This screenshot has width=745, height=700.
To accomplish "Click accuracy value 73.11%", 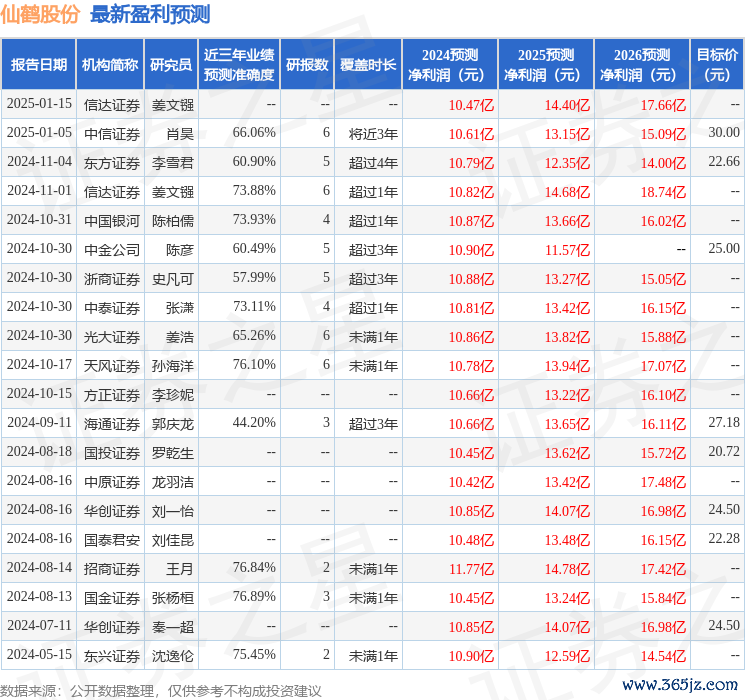I will pyautogui.click(x=254, y=307).
